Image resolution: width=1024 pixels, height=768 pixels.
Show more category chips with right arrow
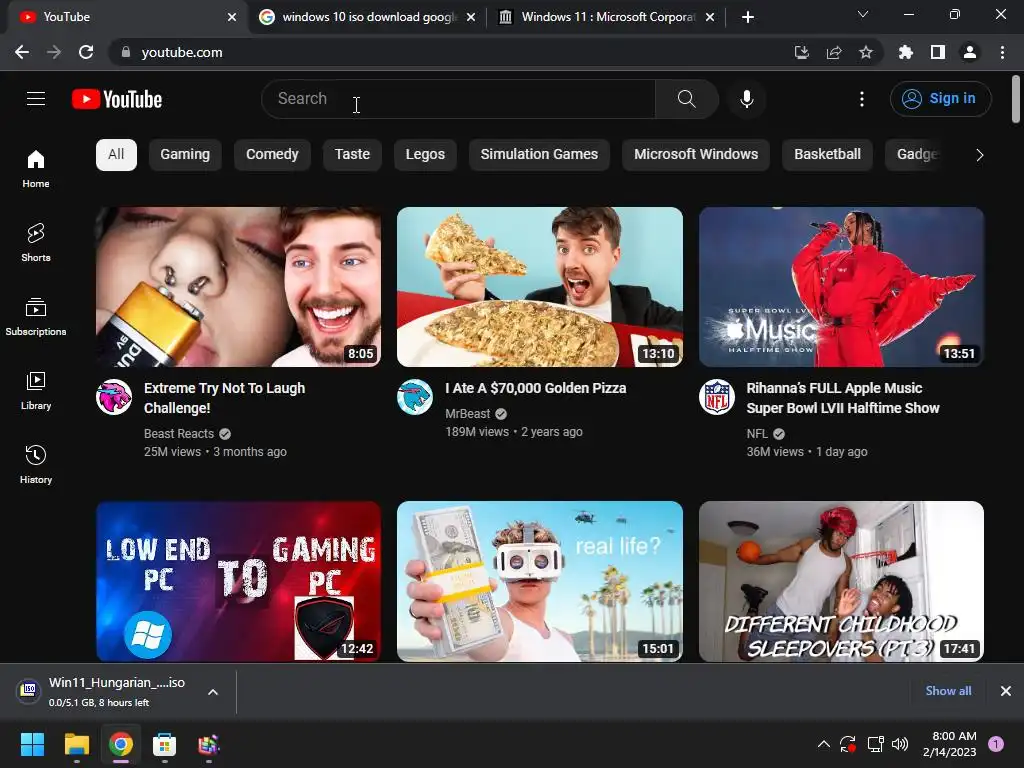pyautogui.click(x=979, y=155)
